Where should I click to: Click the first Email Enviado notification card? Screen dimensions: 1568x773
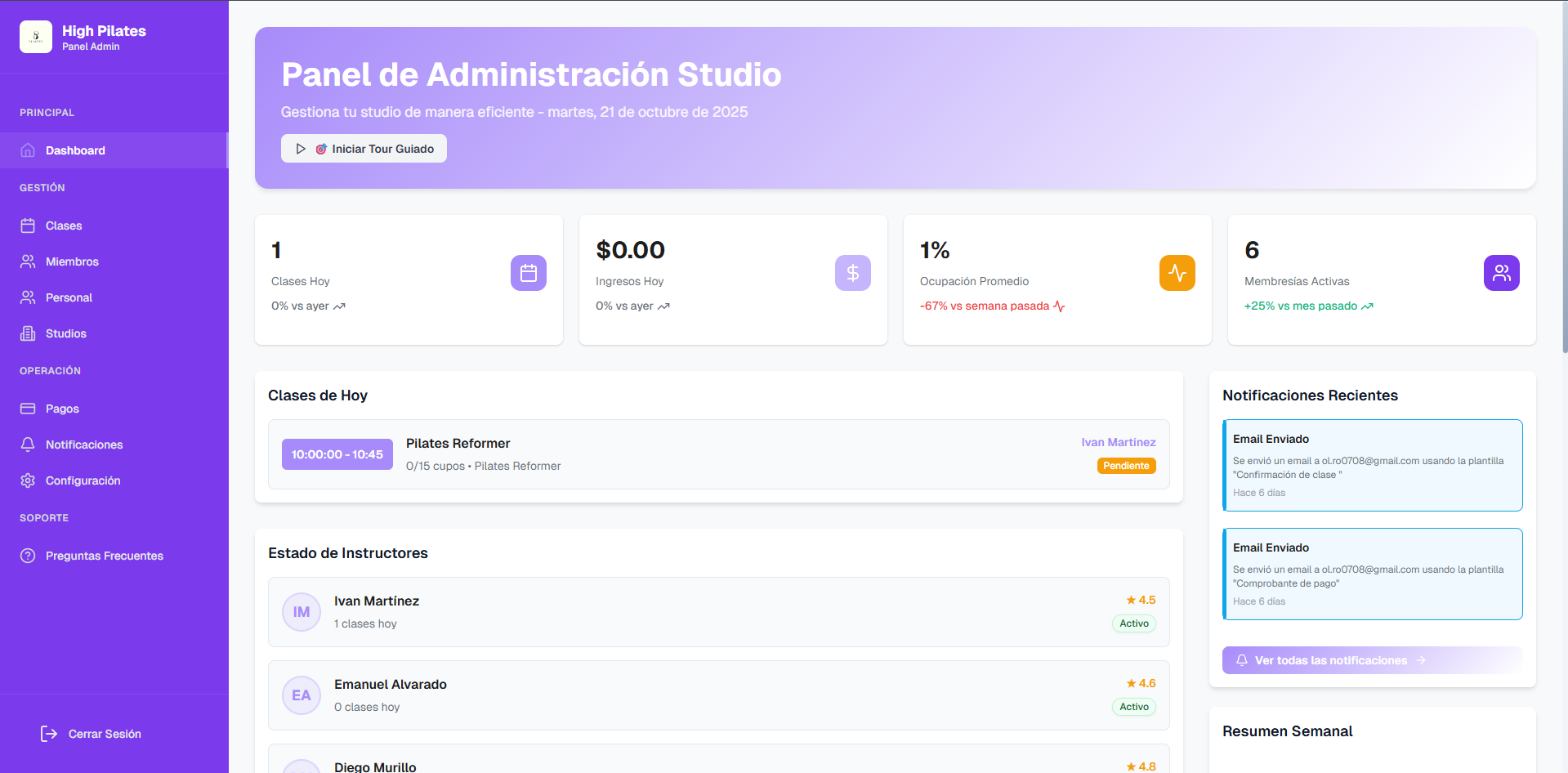tap(1372, 465)
